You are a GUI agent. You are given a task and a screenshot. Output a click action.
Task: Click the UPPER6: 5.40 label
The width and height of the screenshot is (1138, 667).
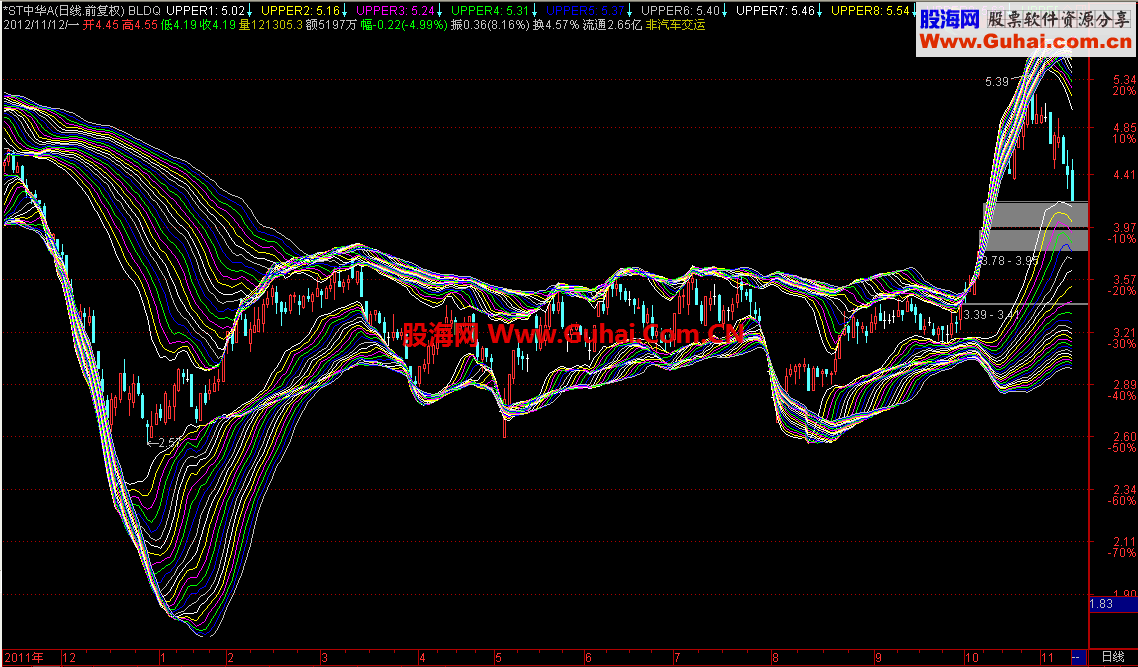pyautogui.click(x=680, y=11)
